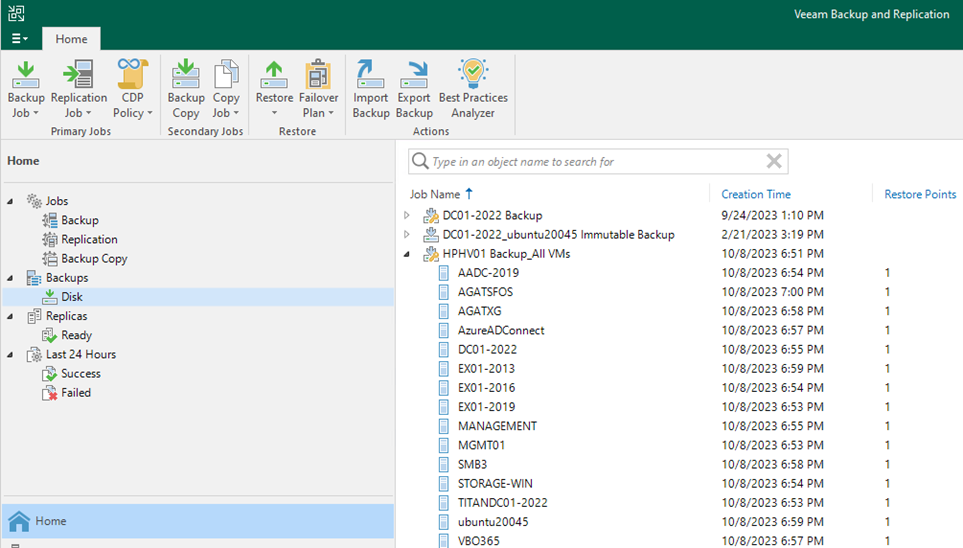Open the Replication Job ribbon button
The height and width of the screenshot is (548, 963).
click(x=79, y=89)
